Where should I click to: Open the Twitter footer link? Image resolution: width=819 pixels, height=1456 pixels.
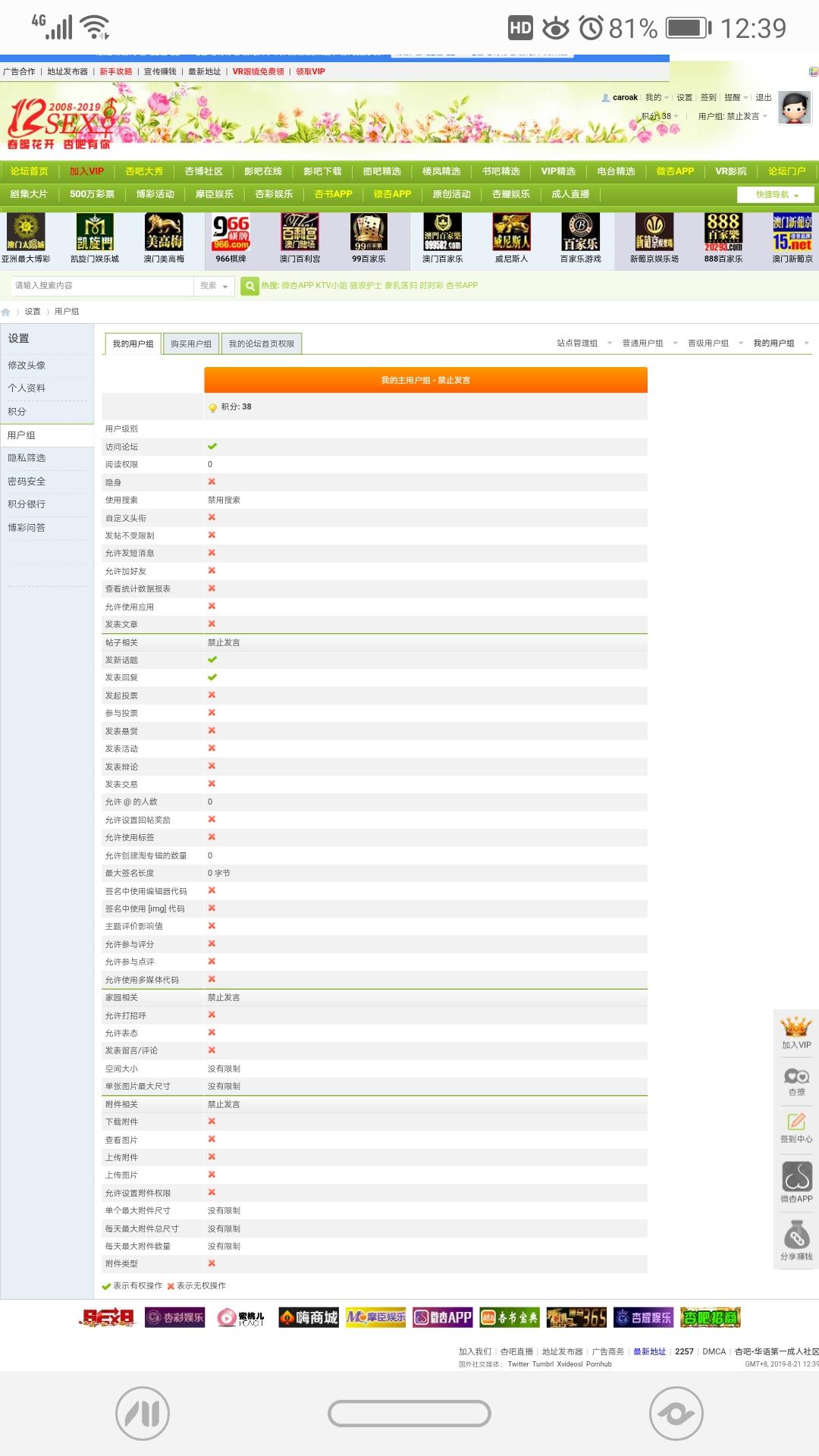coord(518,1364)
